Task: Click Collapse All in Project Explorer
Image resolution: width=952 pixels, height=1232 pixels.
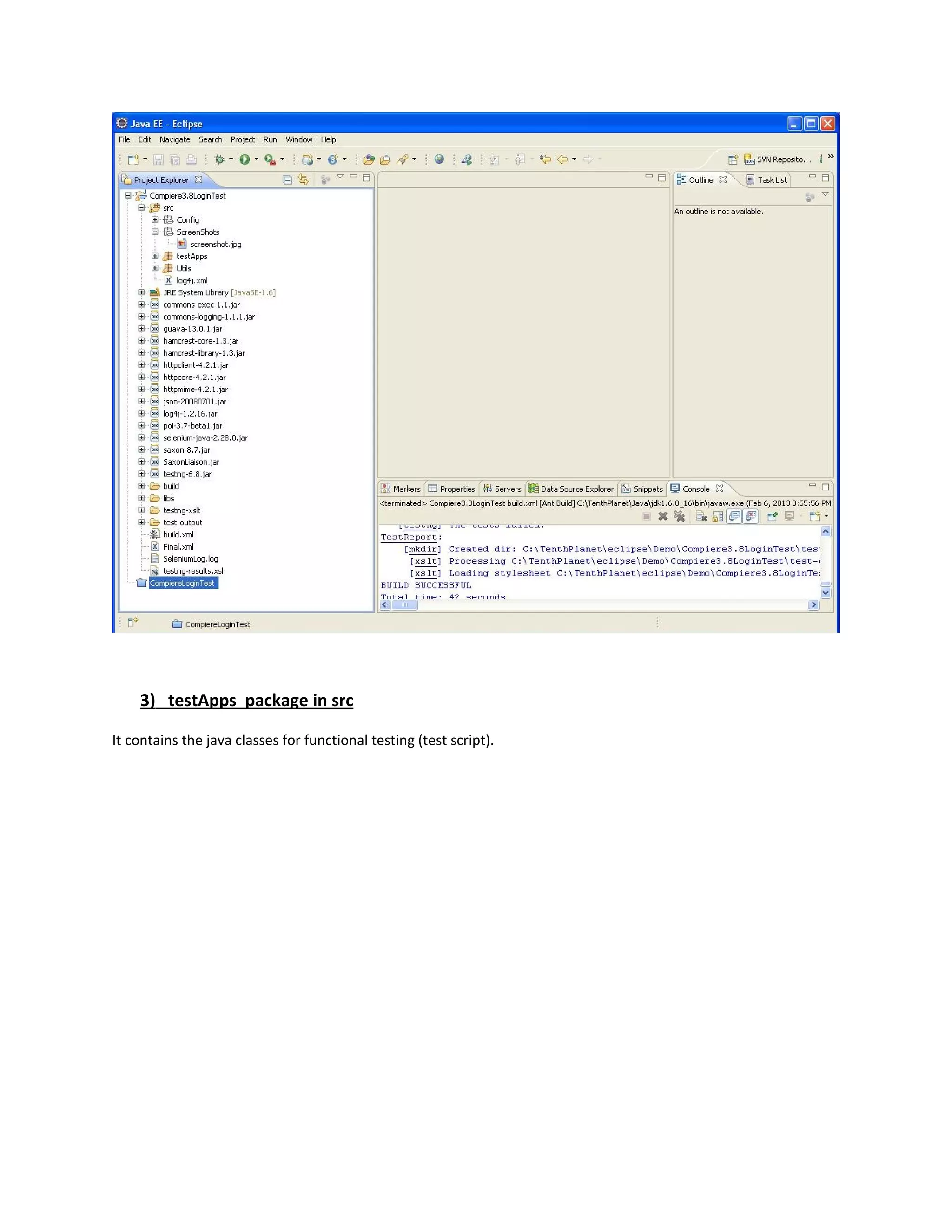Action: 287,180
